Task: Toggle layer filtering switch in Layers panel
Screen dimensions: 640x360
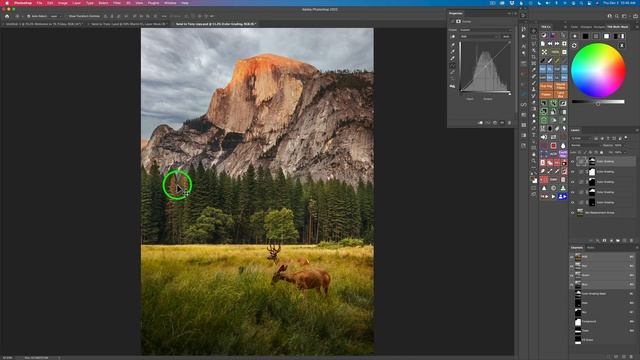Action: point(626,138)
